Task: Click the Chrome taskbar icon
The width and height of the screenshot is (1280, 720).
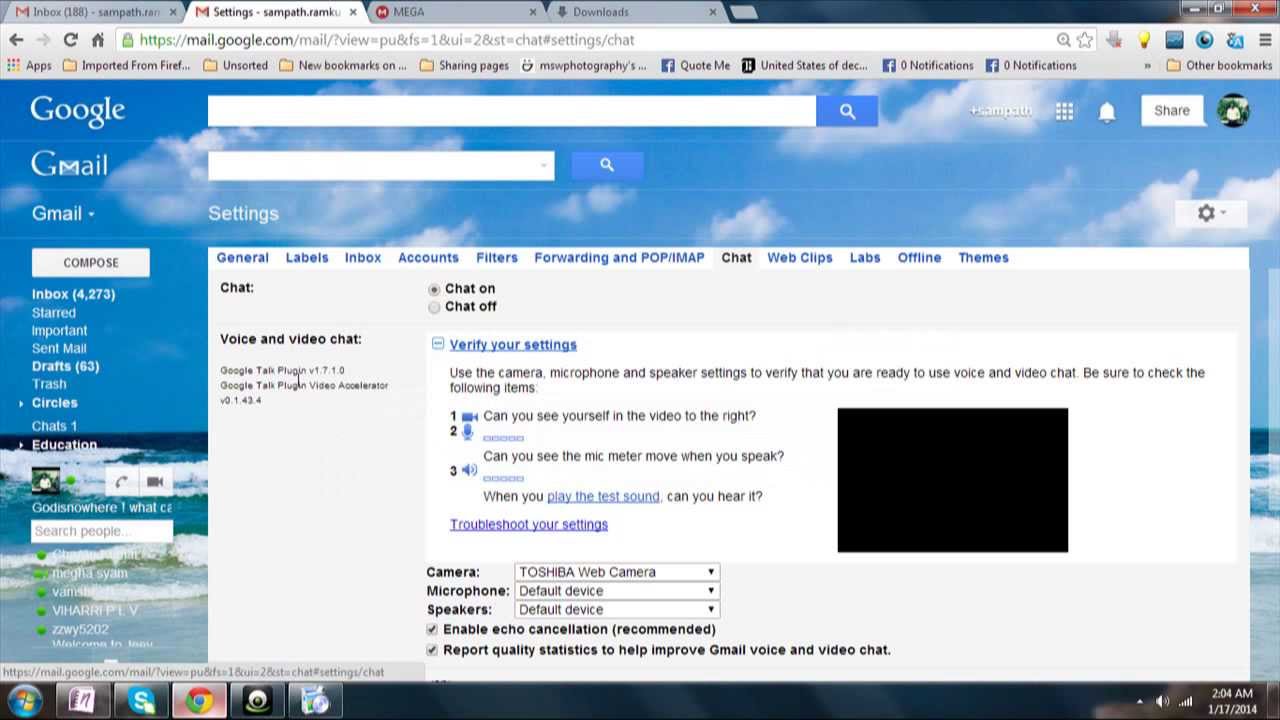Action: point(199,701)
